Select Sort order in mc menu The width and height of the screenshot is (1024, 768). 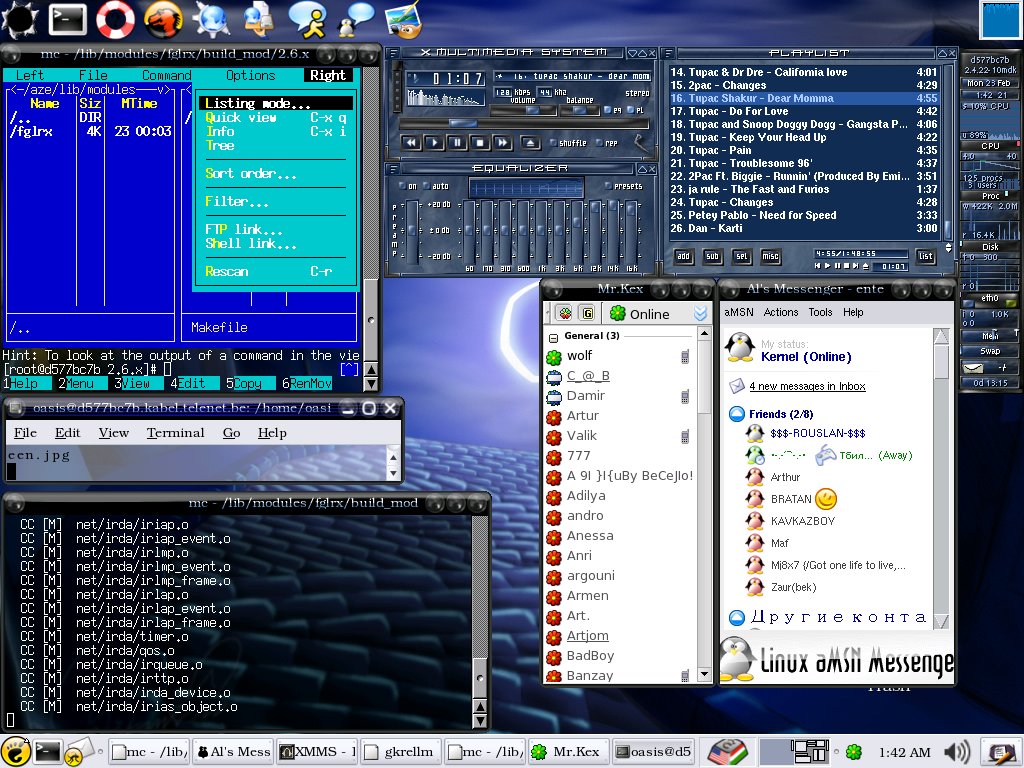(x=276, y=174)
